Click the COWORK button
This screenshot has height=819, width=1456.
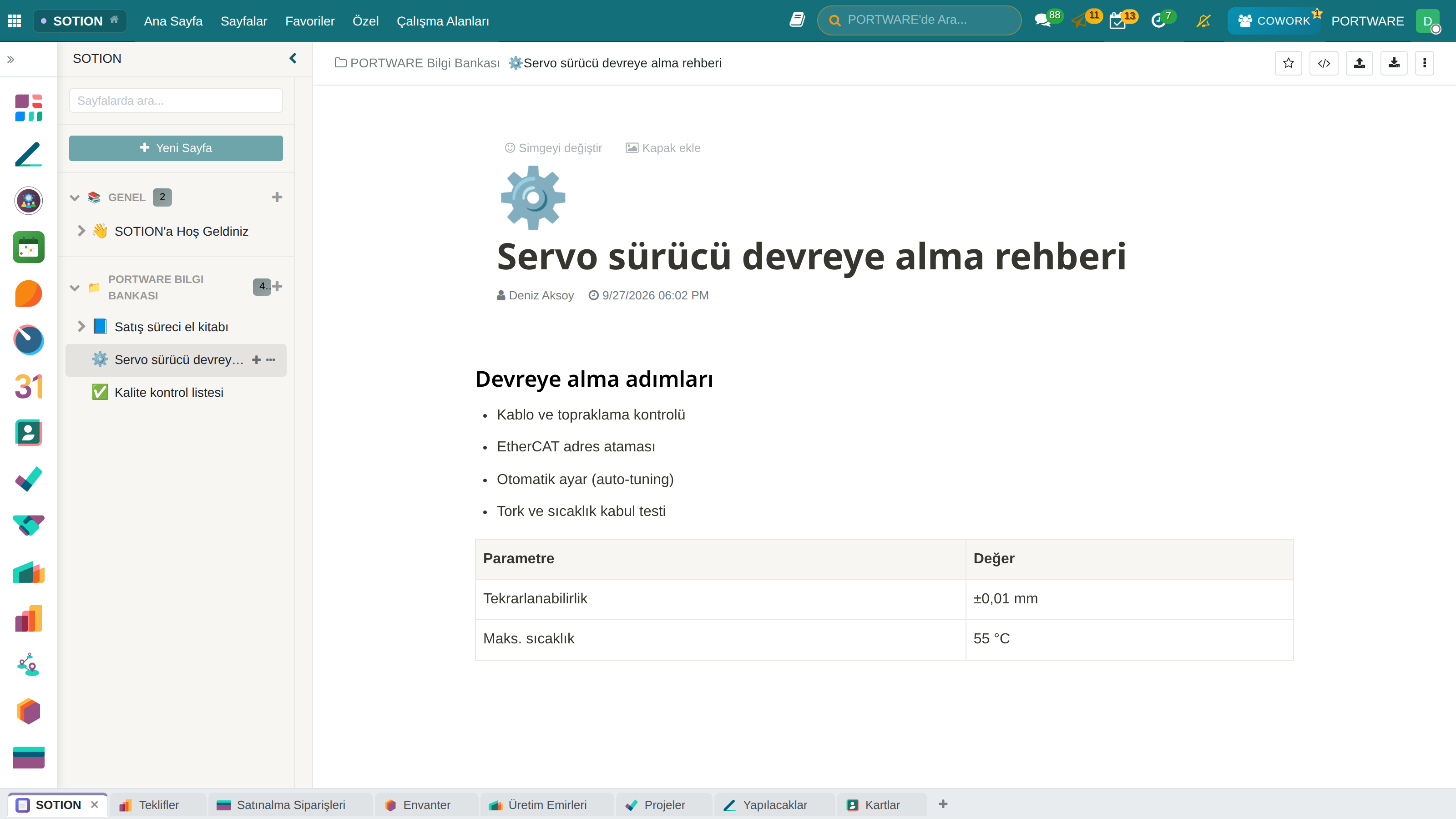pos(1274,21)
